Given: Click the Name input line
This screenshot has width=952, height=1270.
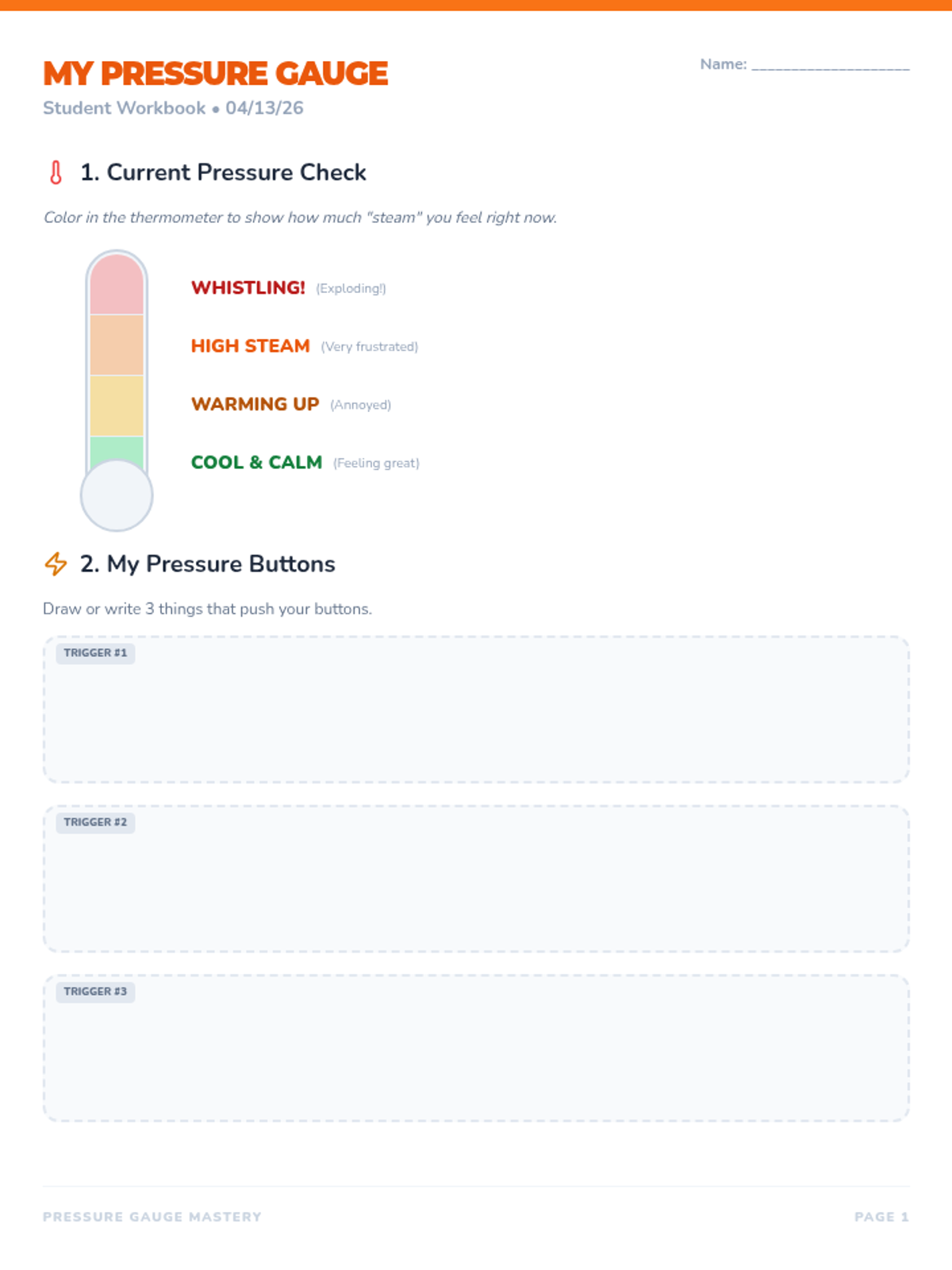Looking at the screenshot, I should click(830, 65).
